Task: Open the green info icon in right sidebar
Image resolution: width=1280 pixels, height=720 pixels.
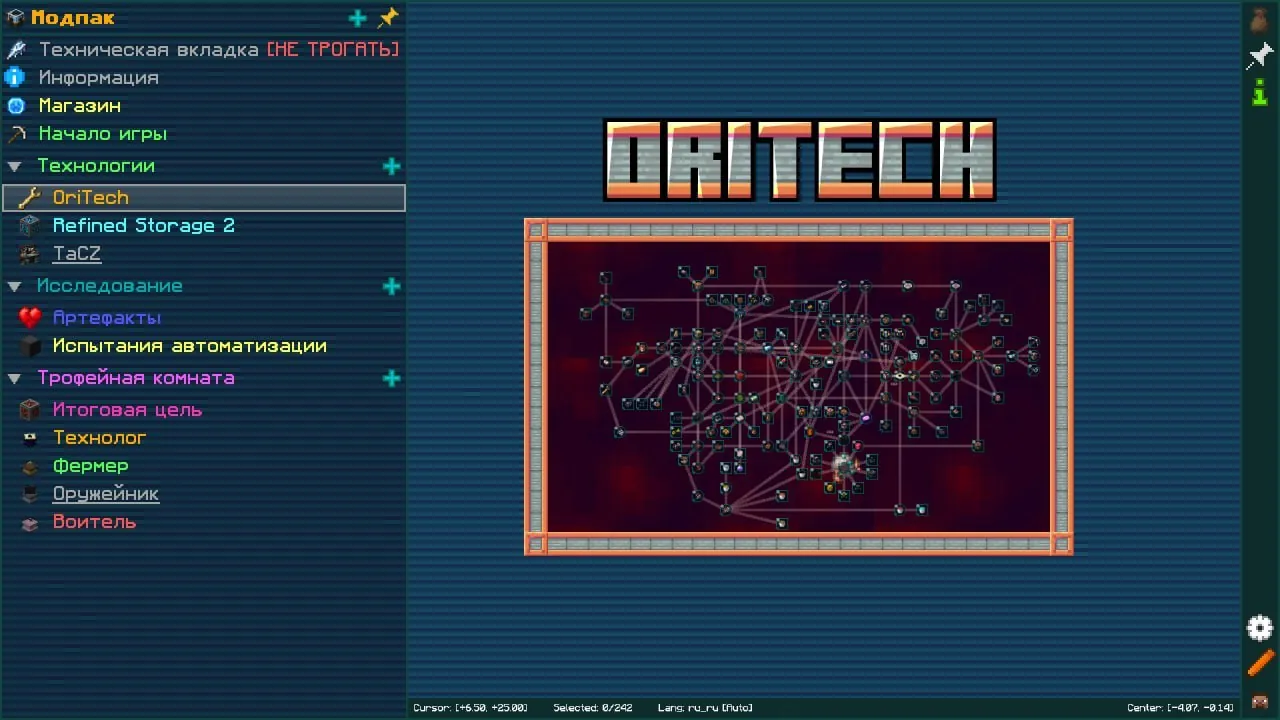Action: [1260, 93]
